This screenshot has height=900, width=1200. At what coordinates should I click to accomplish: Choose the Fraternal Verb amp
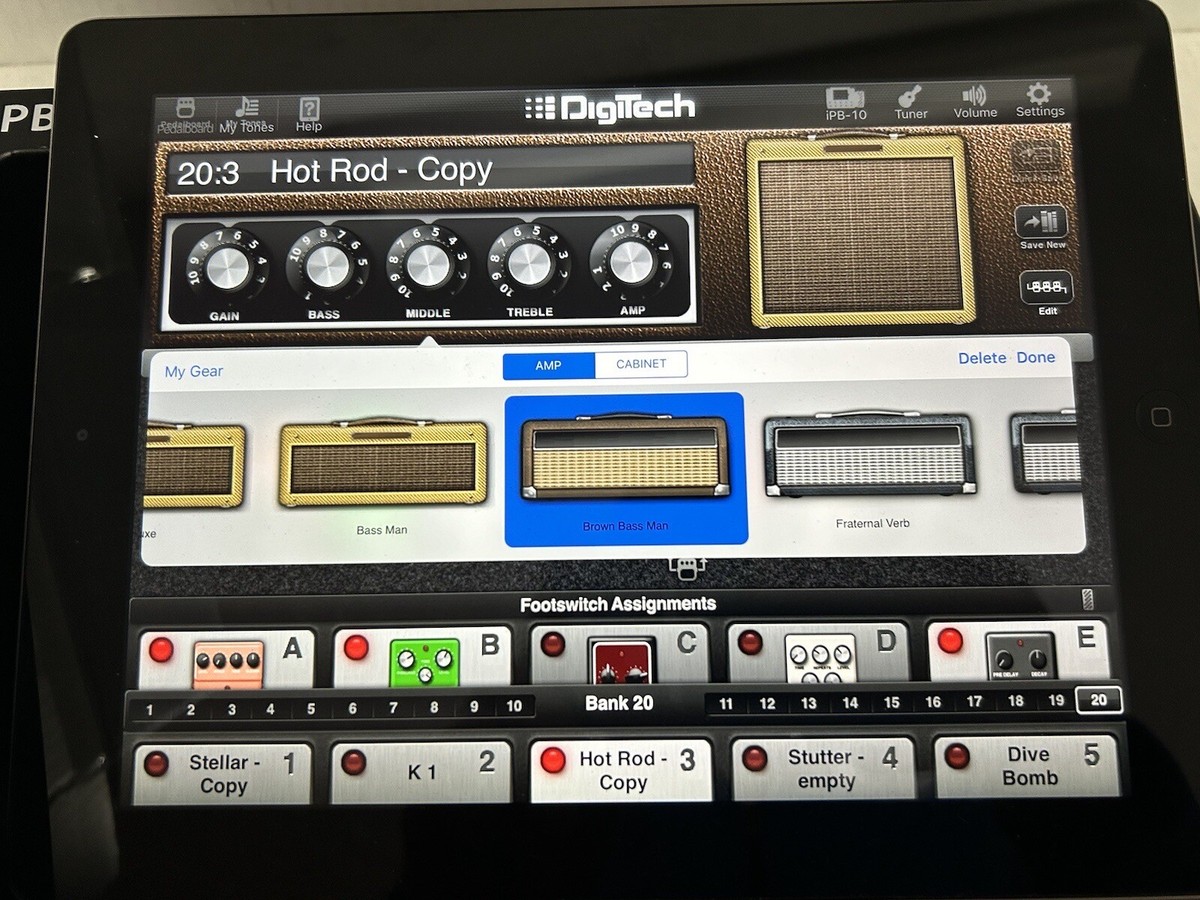870,469
